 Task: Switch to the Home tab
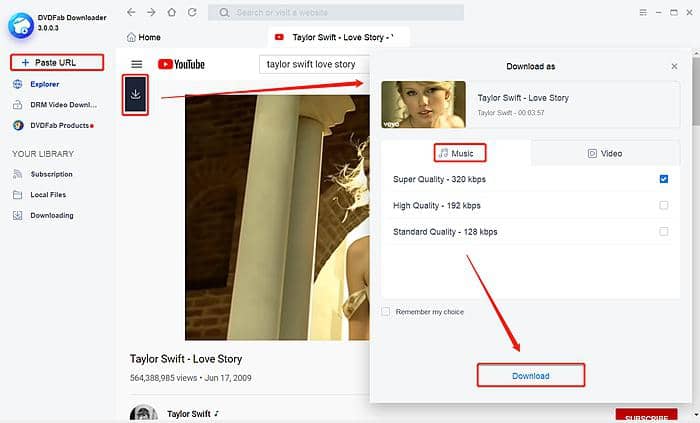[x=144, y=37]
